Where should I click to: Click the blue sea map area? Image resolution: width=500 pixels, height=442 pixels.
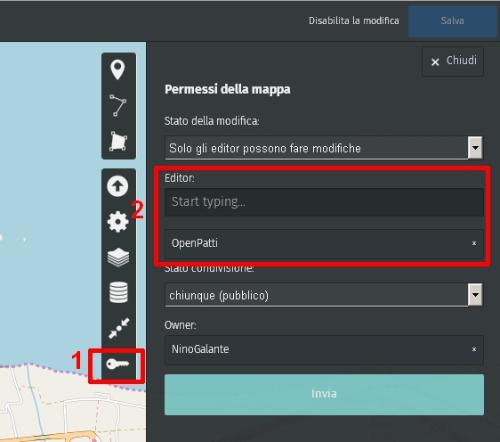coord(50,167)
